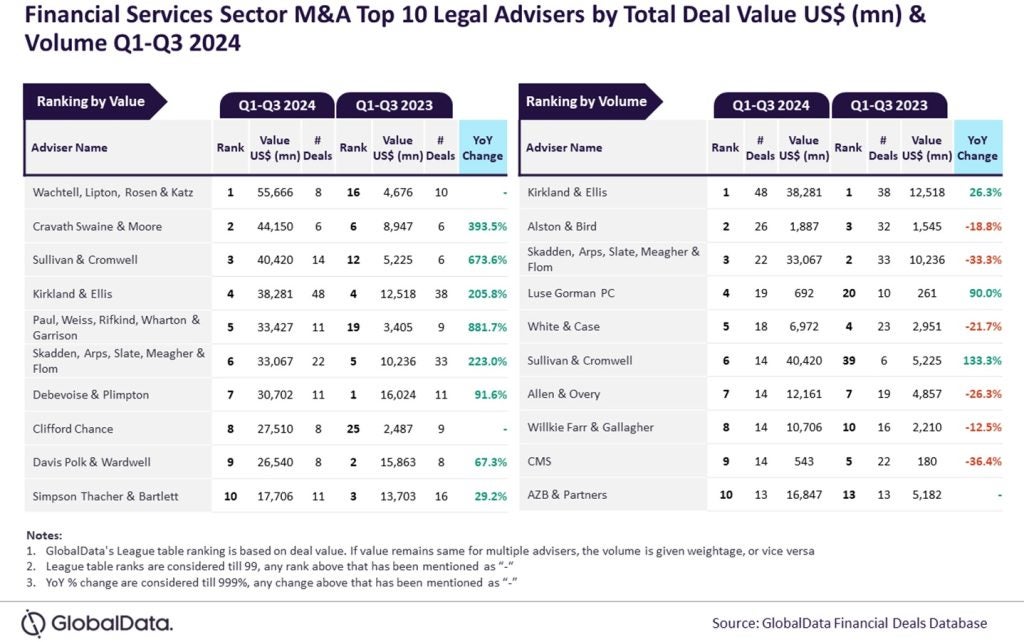The image size is (1024, 642).
Task: Select the Ranking by Volume tab
Action: 586,102
